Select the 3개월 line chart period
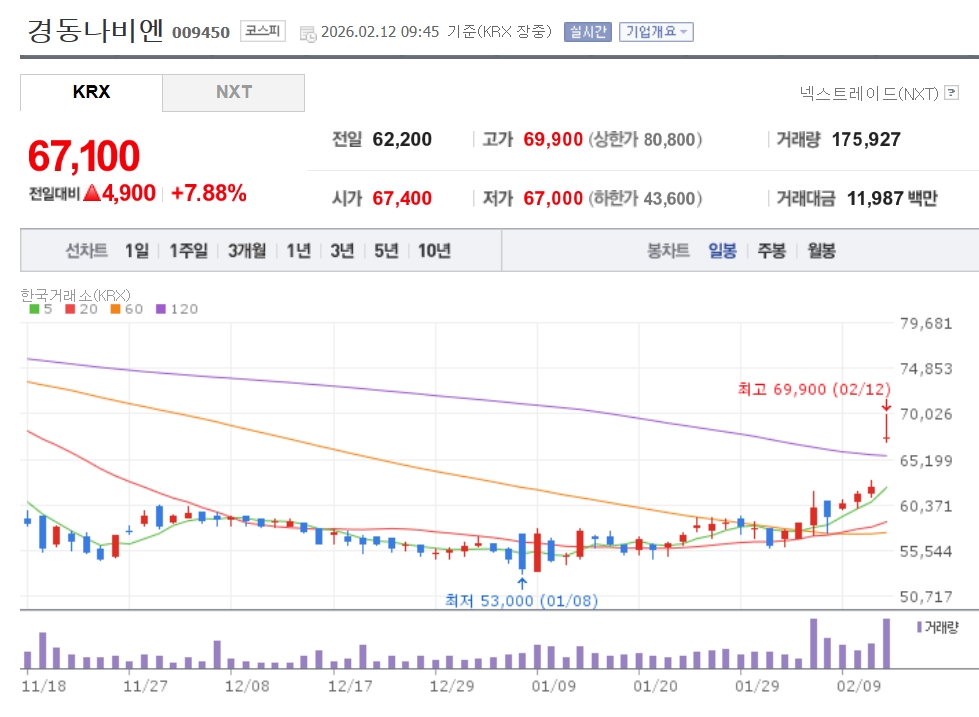This screenshot has width=979, height=717. 247,250
